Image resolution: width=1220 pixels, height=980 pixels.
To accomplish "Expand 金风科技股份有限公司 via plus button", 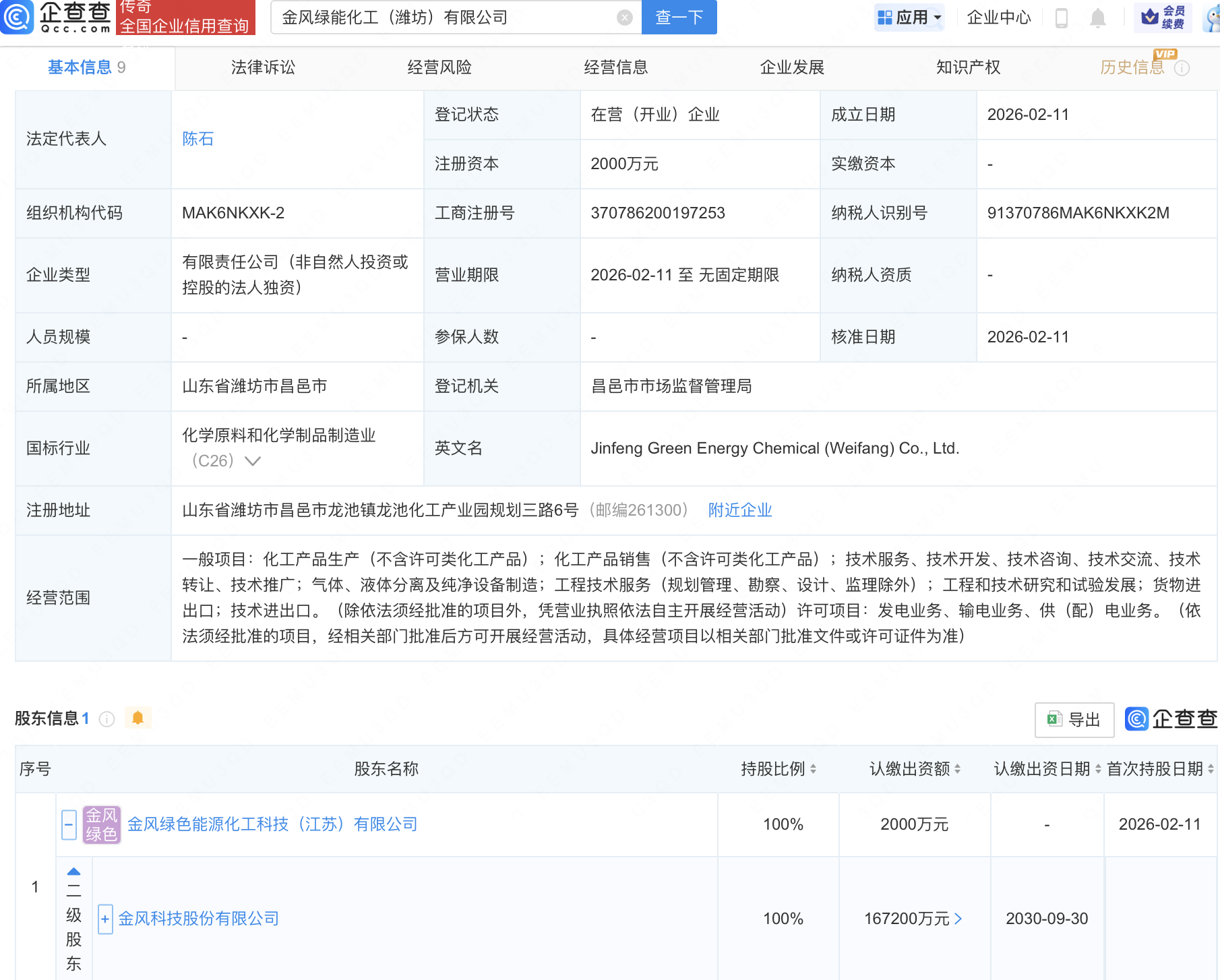I will [104, 919].
